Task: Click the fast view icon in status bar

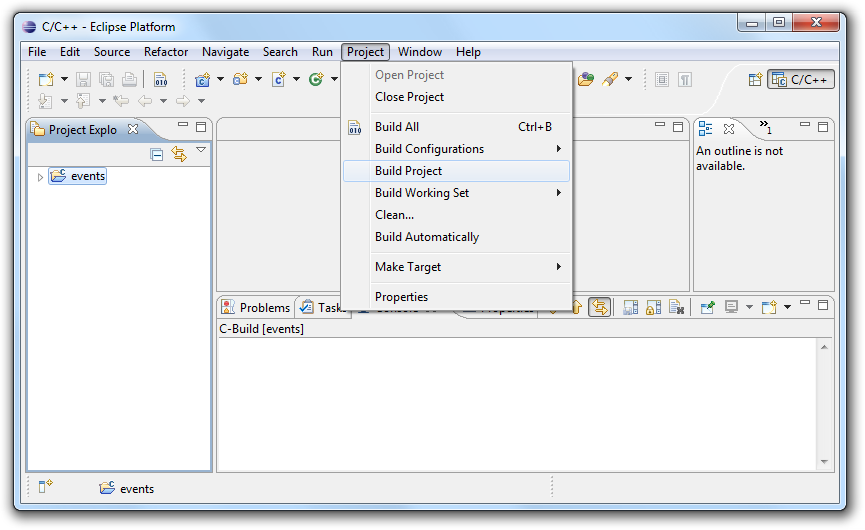Action: [x=46, y=486]
